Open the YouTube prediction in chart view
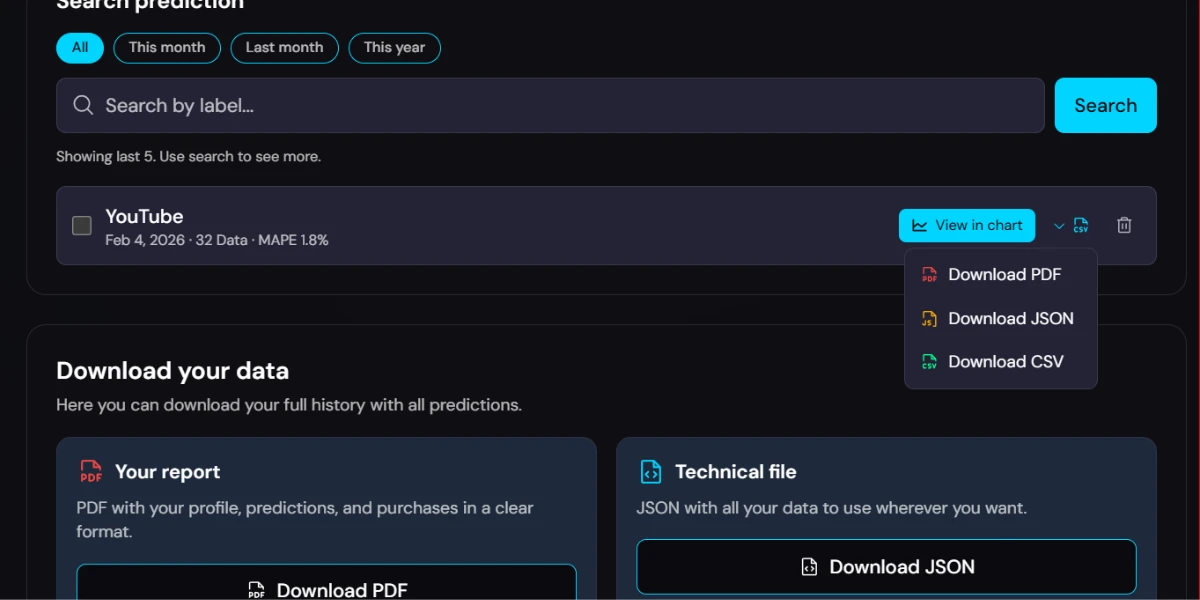1200x600 pixels. point(967,225)
